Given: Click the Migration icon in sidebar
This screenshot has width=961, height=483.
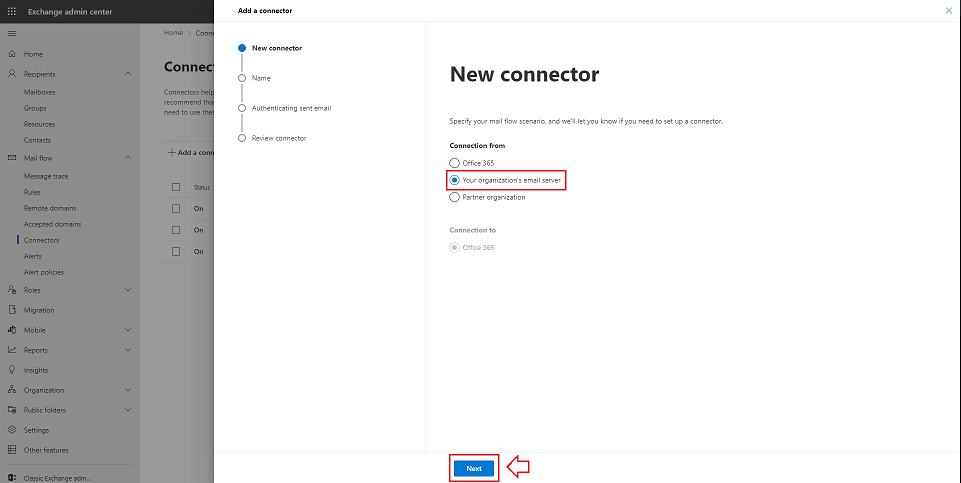Looking at the screenshot, I should [x=12, y=310].
